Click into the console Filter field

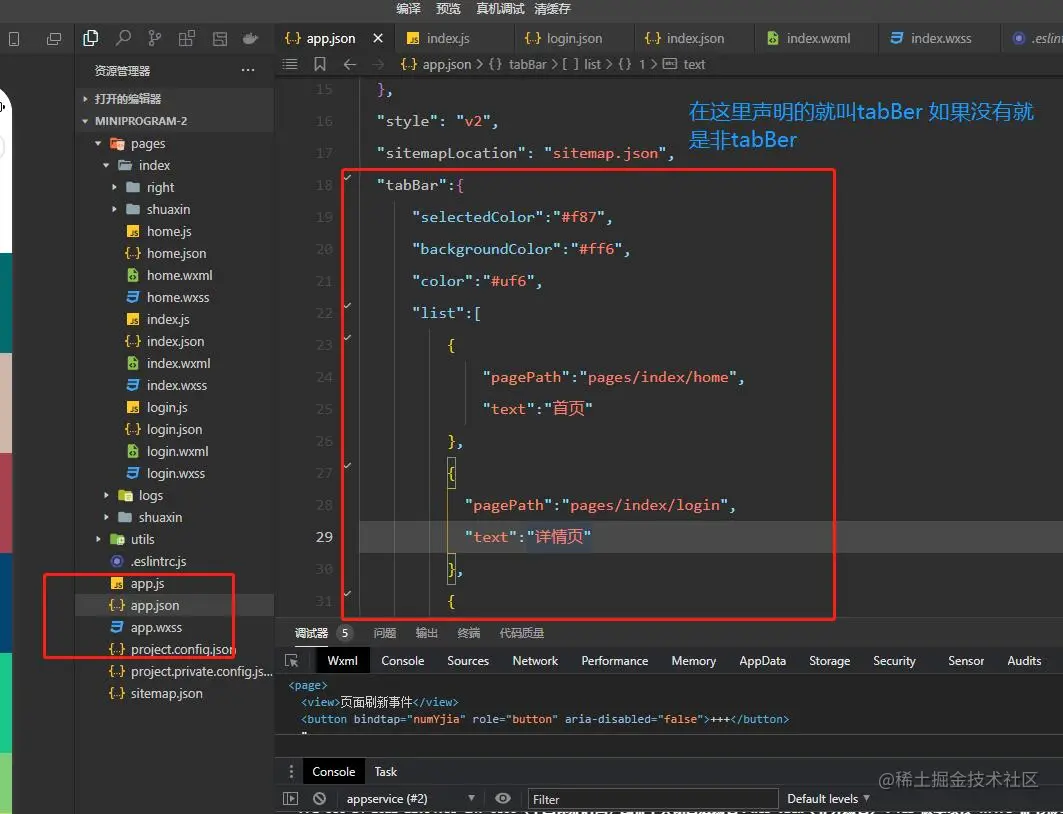(x=653, y=799)
